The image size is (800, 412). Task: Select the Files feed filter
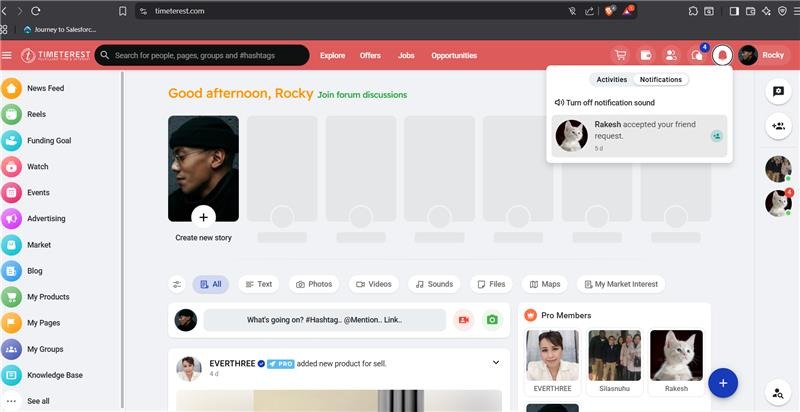click(491, 284)
